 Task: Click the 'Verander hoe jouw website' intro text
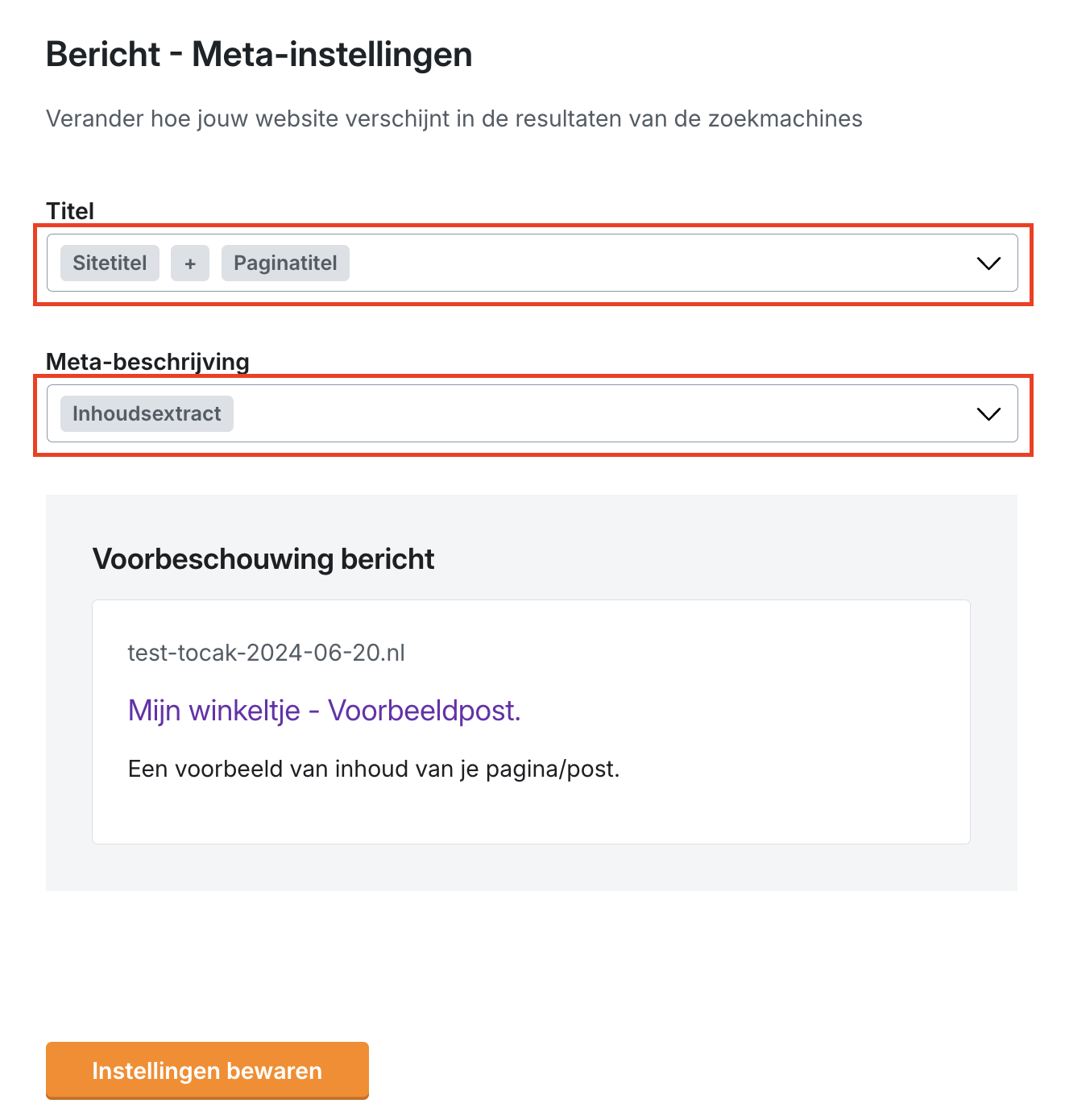coord(322,119)
